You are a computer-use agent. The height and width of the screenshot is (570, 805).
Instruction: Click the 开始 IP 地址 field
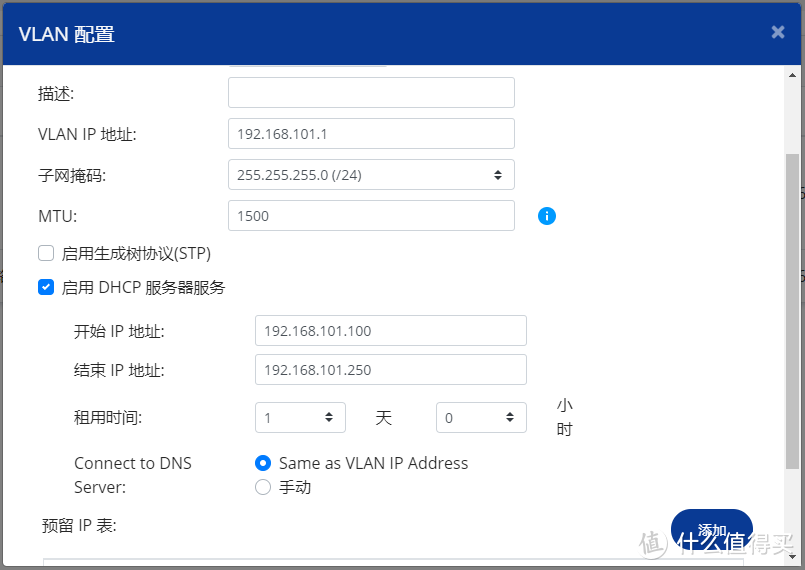(x=391, y=331)
